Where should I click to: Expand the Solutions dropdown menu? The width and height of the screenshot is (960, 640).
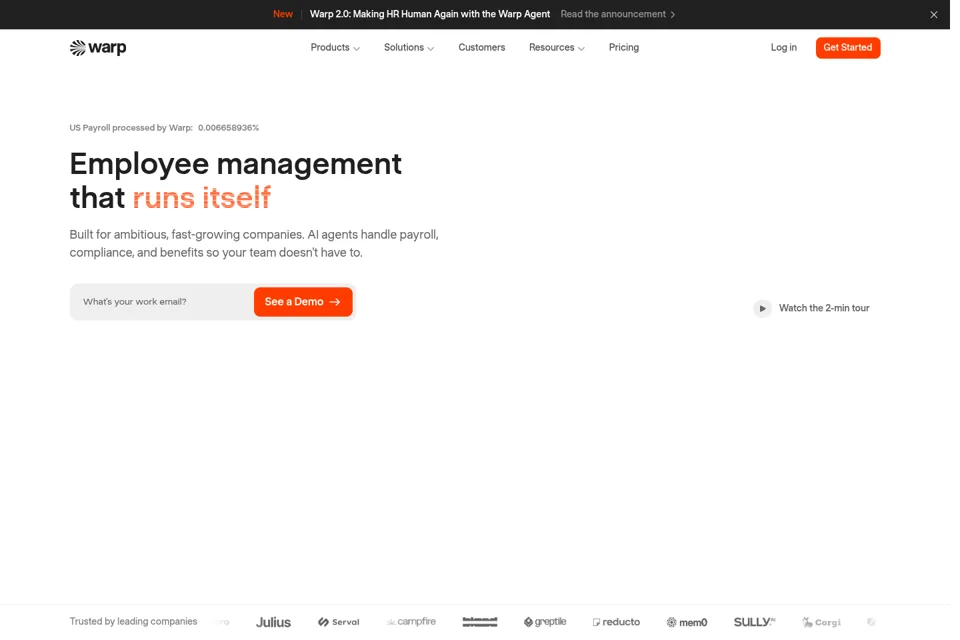coord(409,48)
